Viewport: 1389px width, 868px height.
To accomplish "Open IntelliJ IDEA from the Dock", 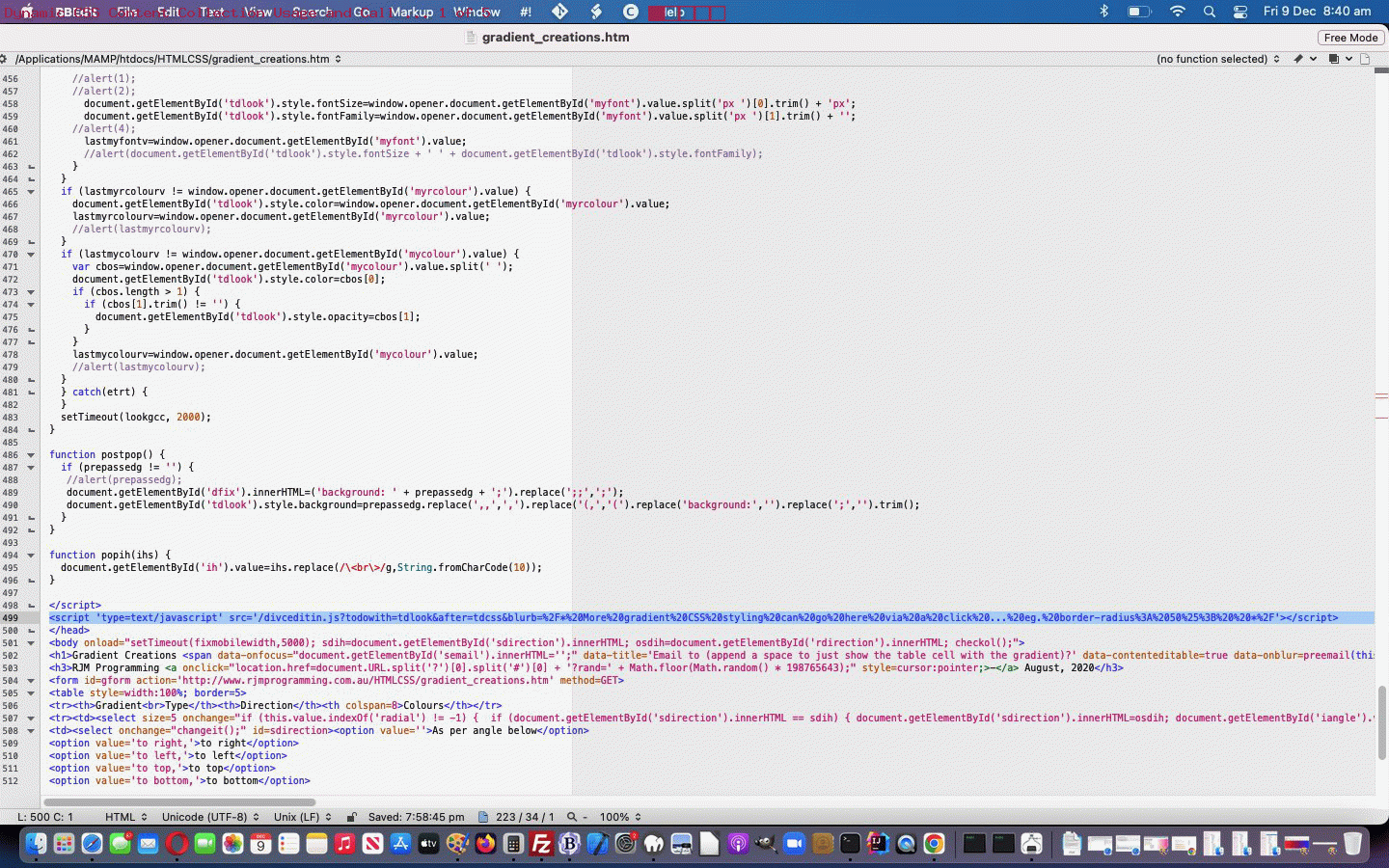I will coord(878,844).
